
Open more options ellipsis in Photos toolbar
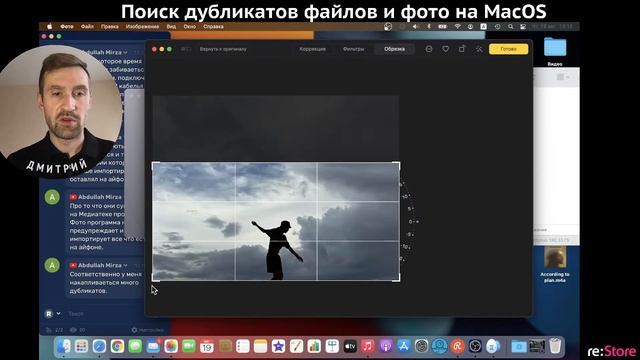click(x=429, y=49)
